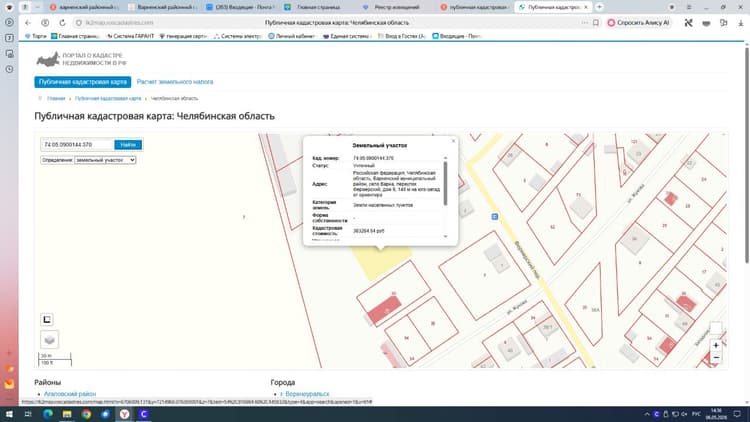This screenshot has width=750, height=422.
Task: Open the purple C app on the taskbar
Action: (143, 414)
